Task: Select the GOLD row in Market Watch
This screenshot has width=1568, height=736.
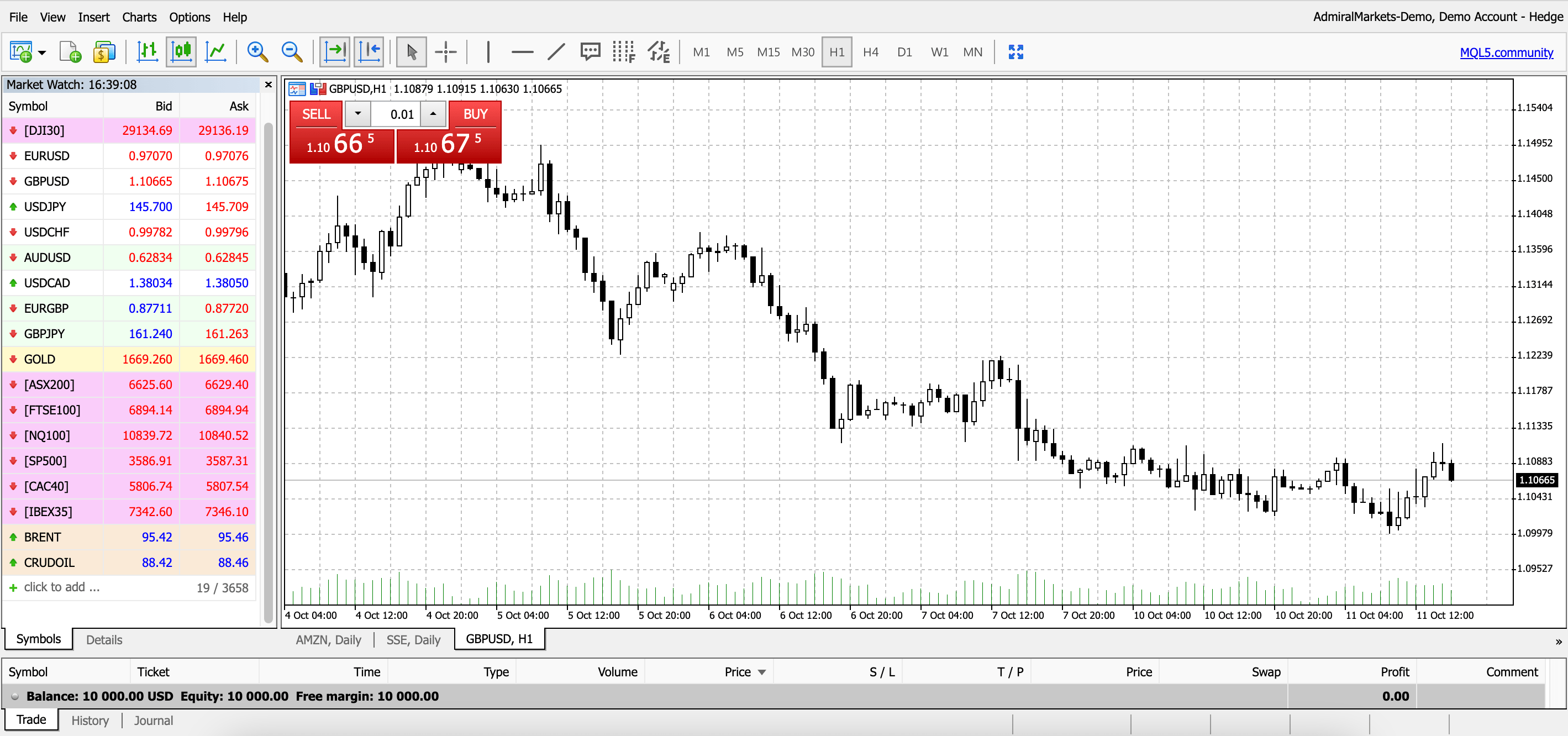Action: (128, 359)
